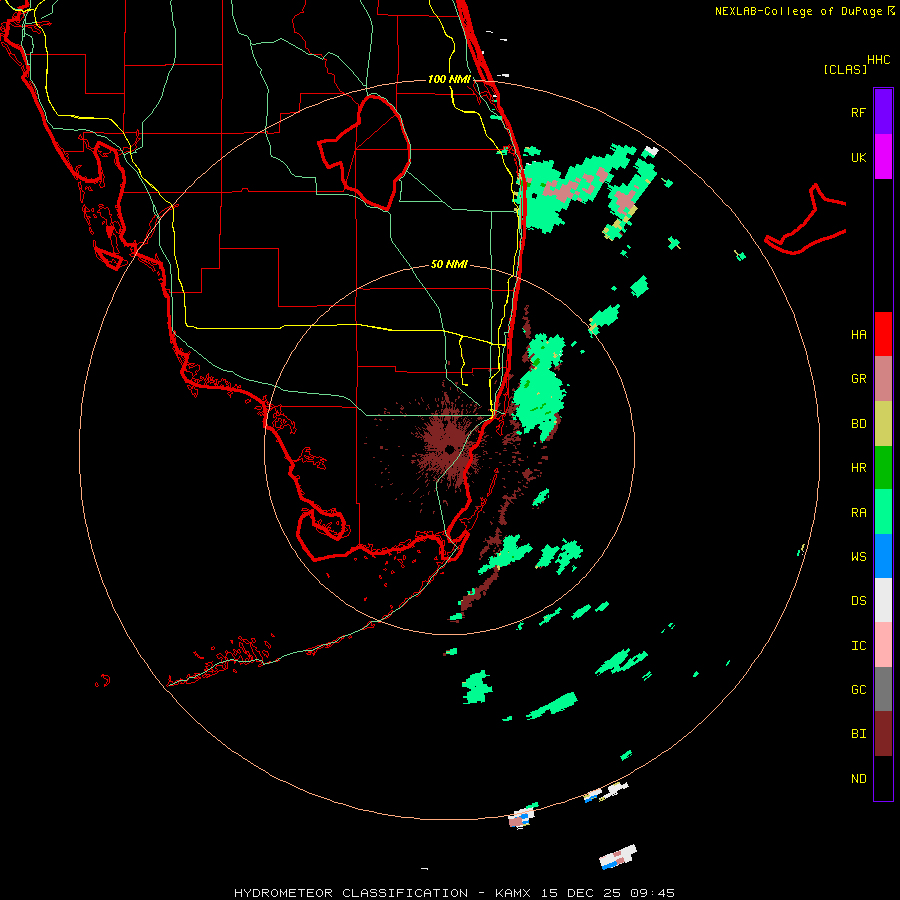Click the "DS" legend label
900x900 pixels.
click(x=858, y=601)
